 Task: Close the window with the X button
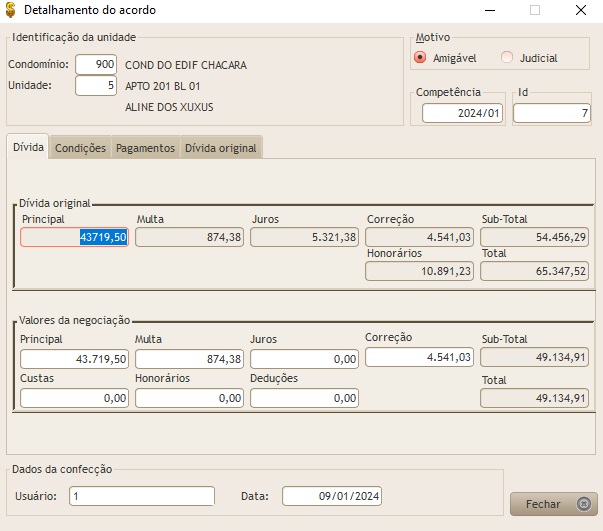coord(580,11)
